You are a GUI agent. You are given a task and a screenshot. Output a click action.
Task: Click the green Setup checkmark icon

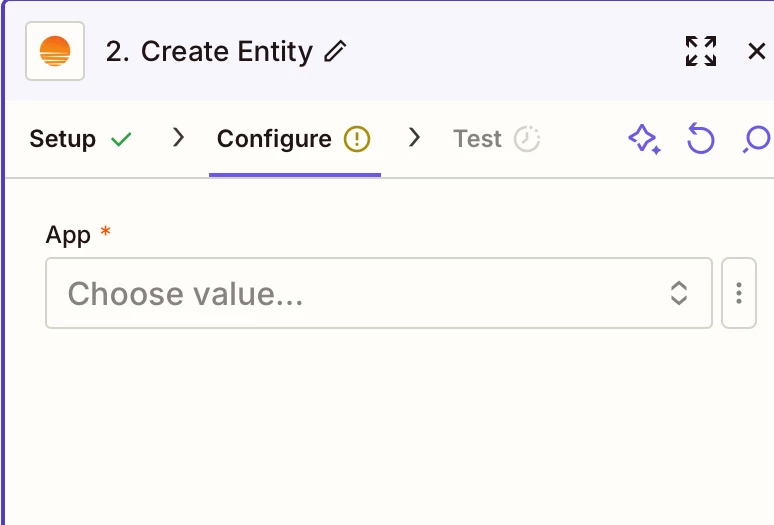(x=121, y=139)
